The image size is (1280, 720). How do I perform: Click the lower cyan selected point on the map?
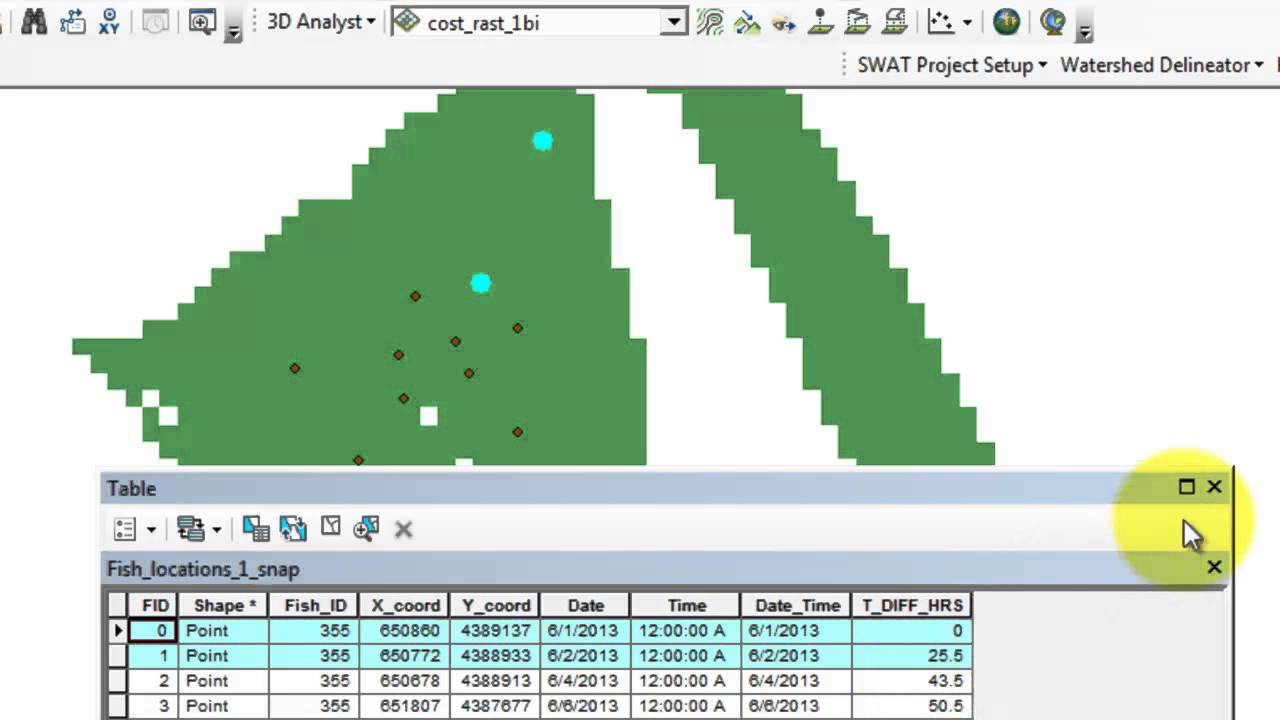(x=480, y=284)
